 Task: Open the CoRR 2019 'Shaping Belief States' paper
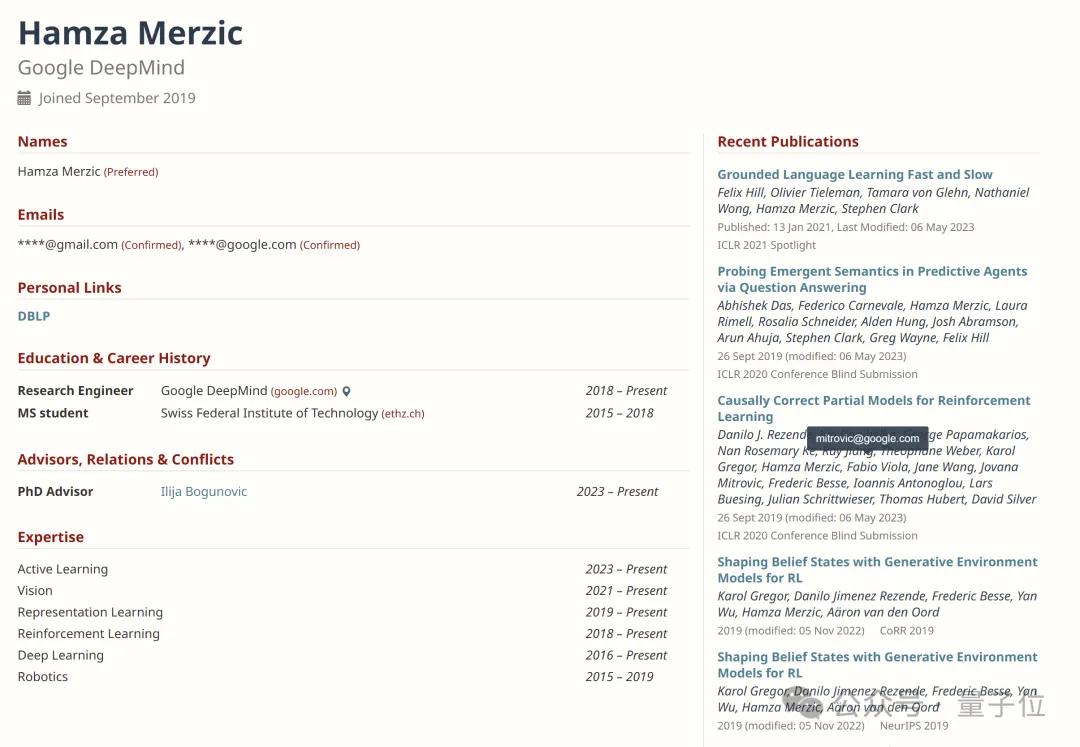[877, 569]
